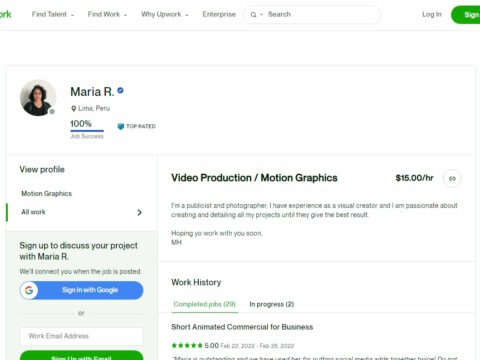480x360 pixels.
Task: Copy profile link with the link icon
Action: pos(452,178)
